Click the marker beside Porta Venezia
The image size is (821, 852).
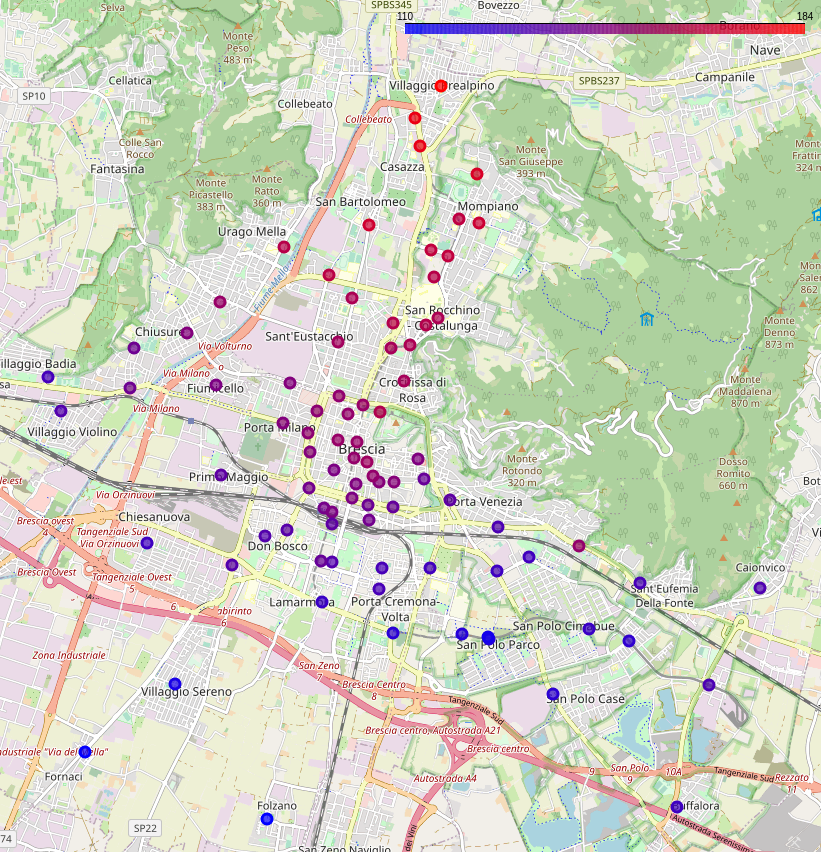[x=450, y=500]
